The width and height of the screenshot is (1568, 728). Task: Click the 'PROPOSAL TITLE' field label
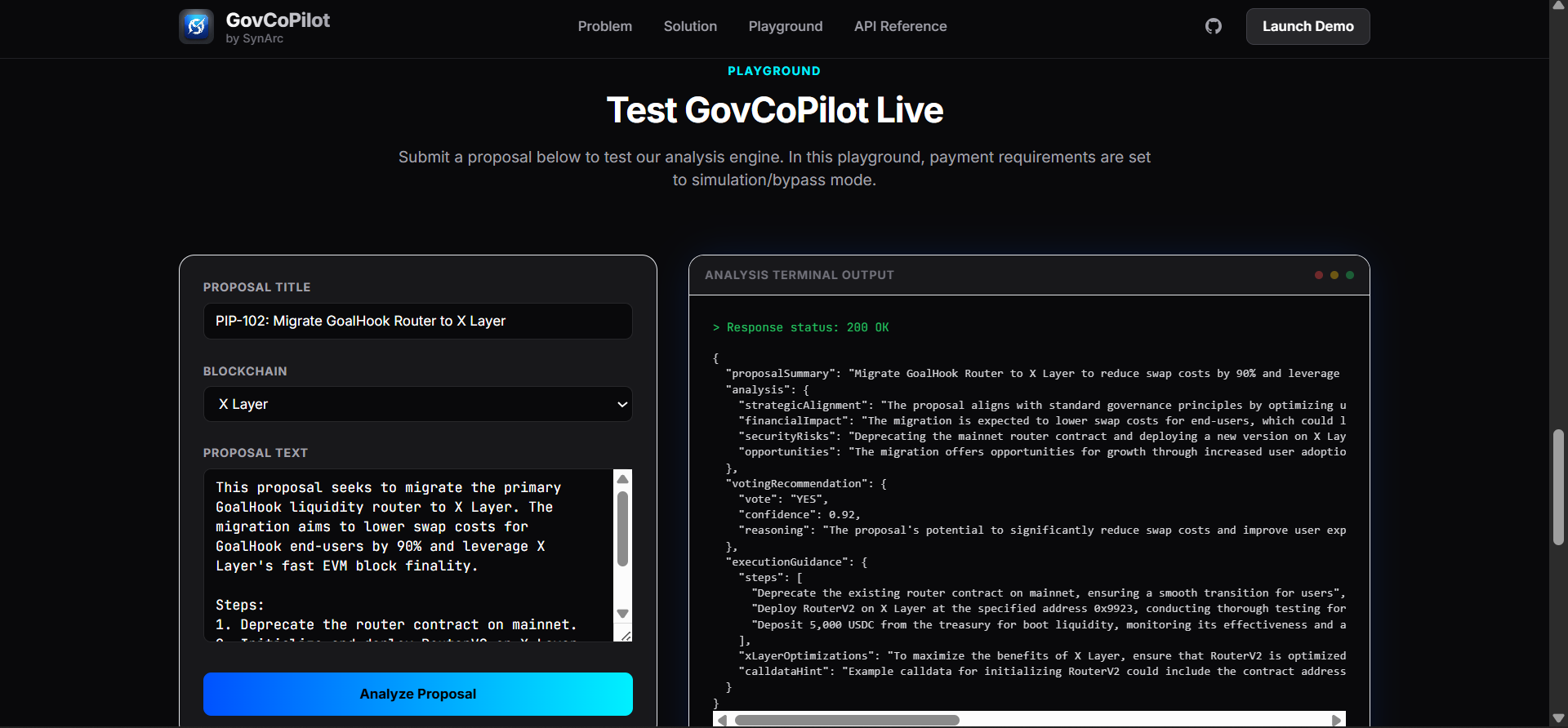tap(257, 287)
